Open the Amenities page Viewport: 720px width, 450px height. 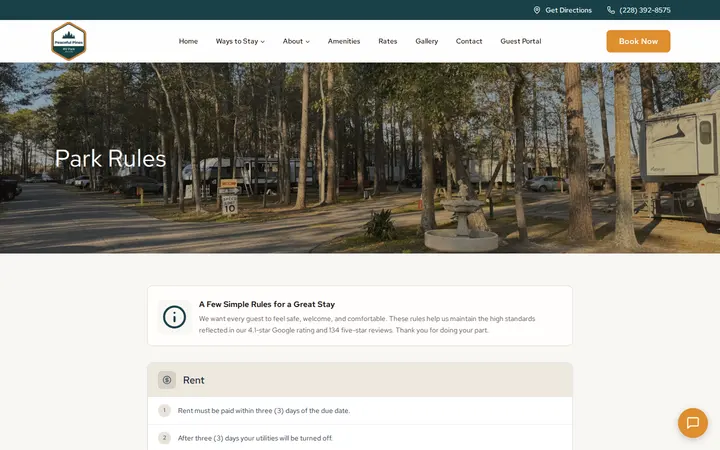click(344, 41)
